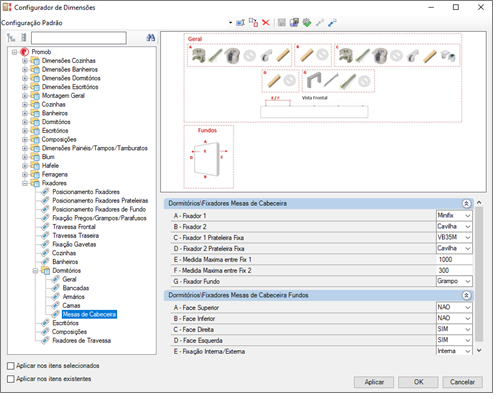
Task: Click the rename configuration icon
Action: [240, 23]
